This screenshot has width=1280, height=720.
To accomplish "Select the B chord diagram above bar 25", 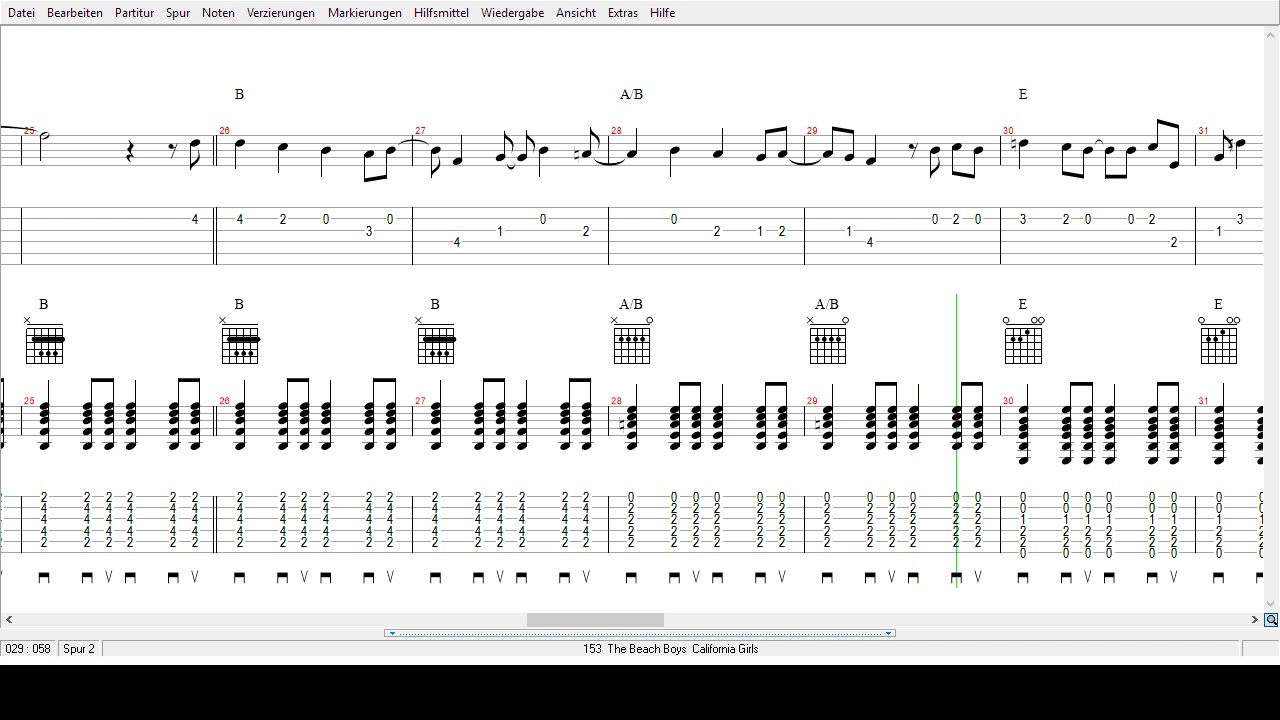I will click(43, 340).
